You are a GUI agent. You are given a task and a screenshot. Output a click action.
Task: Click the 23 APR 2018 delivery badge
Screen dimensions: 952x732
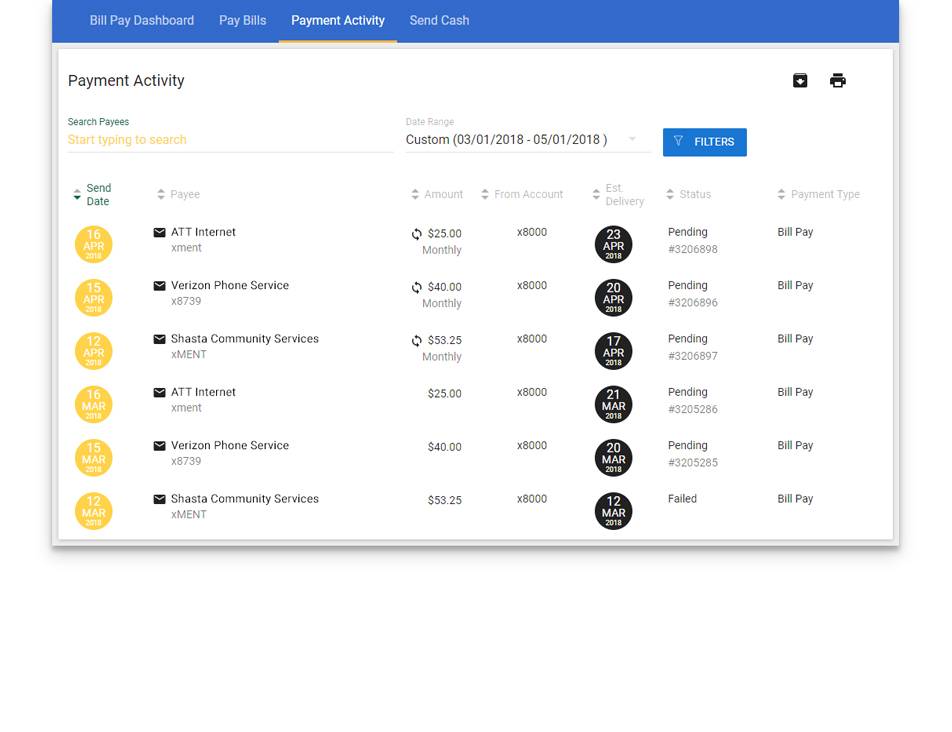click(613, 244)
